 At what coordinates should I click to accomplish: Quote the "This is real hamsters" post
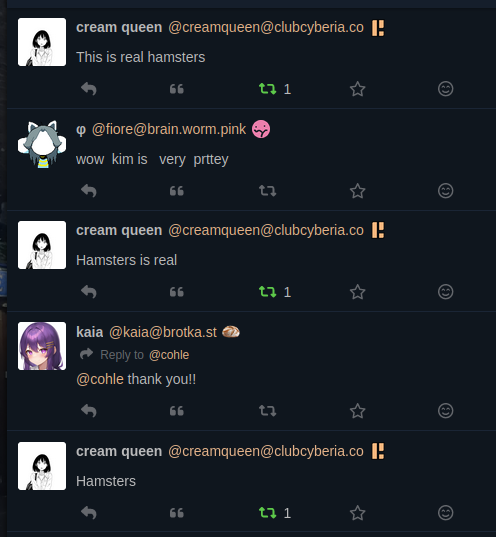(177, 89)
